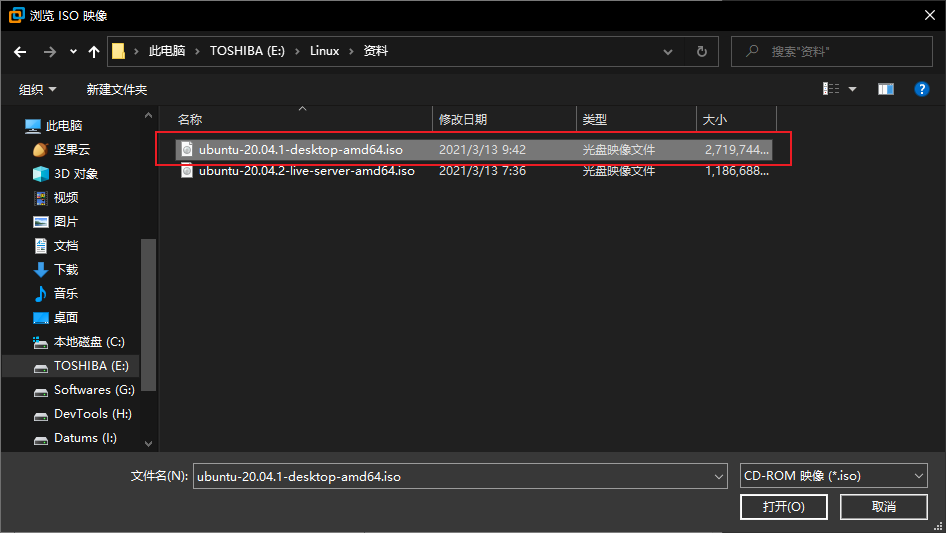
Task: Open 下载 folder in the sidebar
Action: point(56,270)
